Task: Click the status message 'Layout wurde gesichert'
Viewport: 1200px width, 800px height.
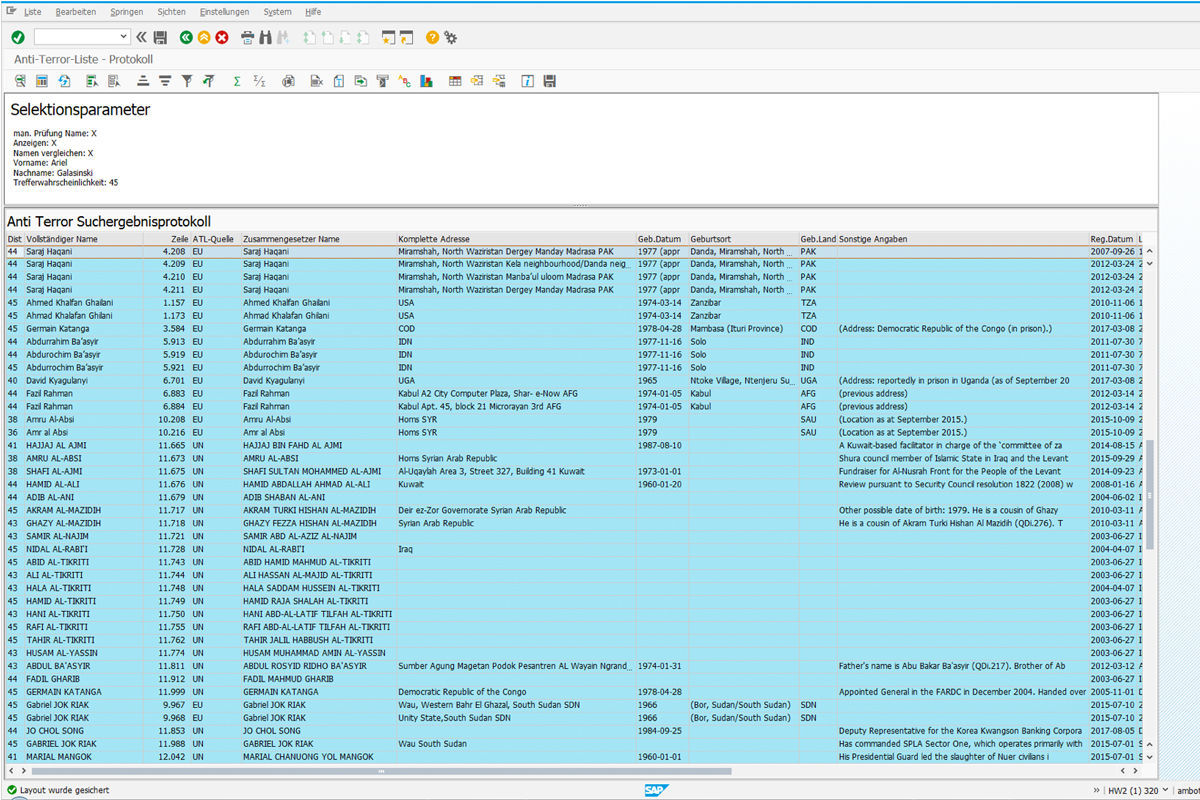Action: tap(63, 790)
